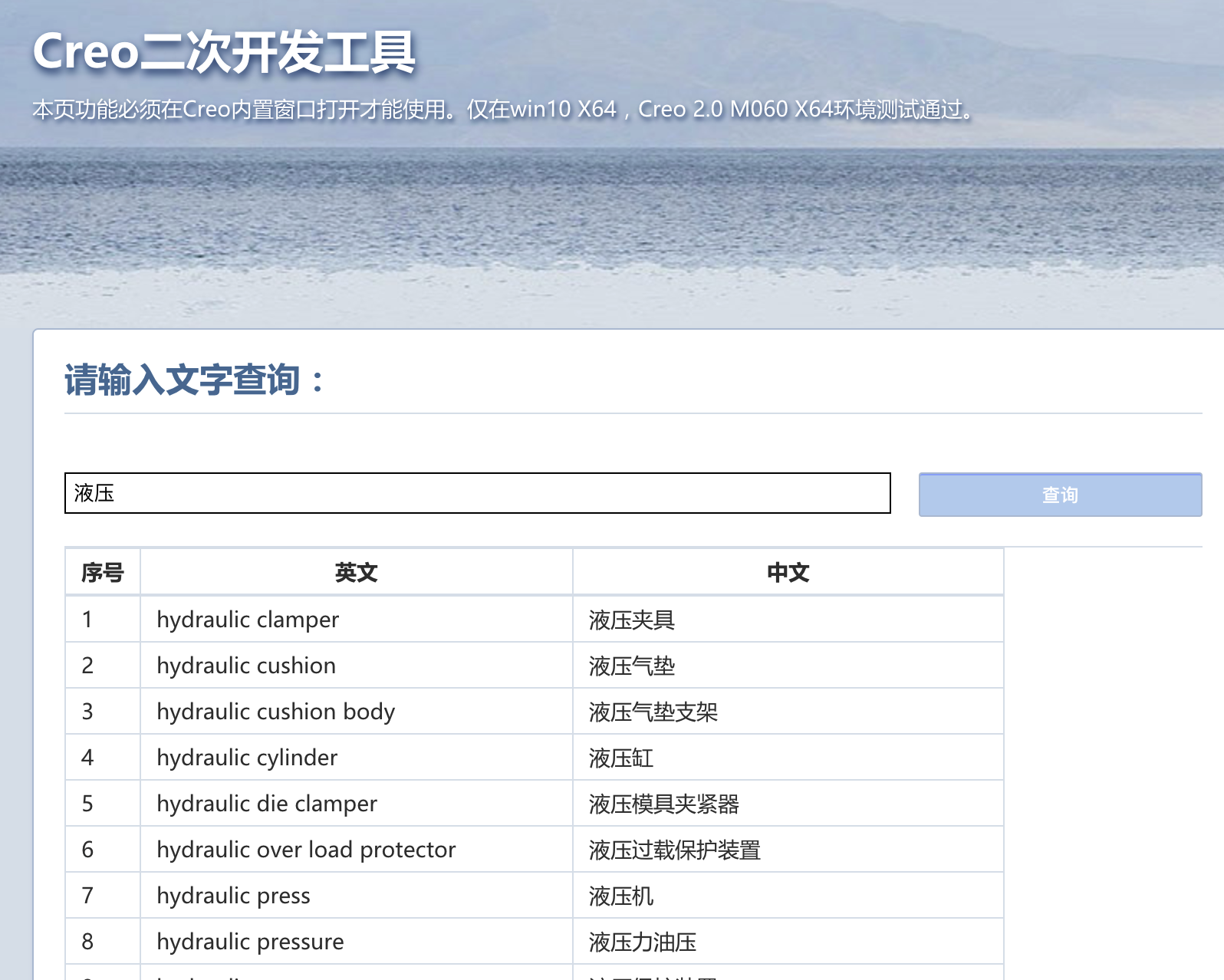This screenshot has width=1224, height=980.
Task: Click the row number 7 cell
Action: pyautogui.click(x=103, y=896)
